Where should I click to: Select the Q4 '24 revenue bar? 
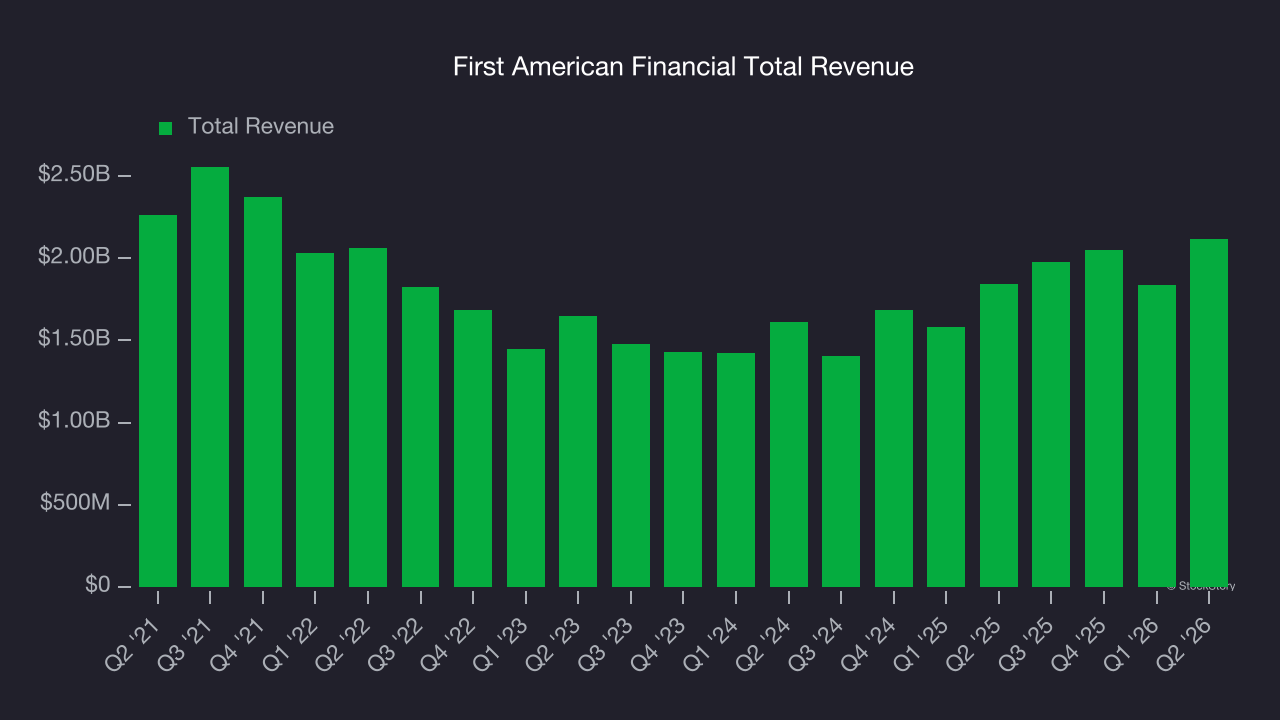(894, 448)
